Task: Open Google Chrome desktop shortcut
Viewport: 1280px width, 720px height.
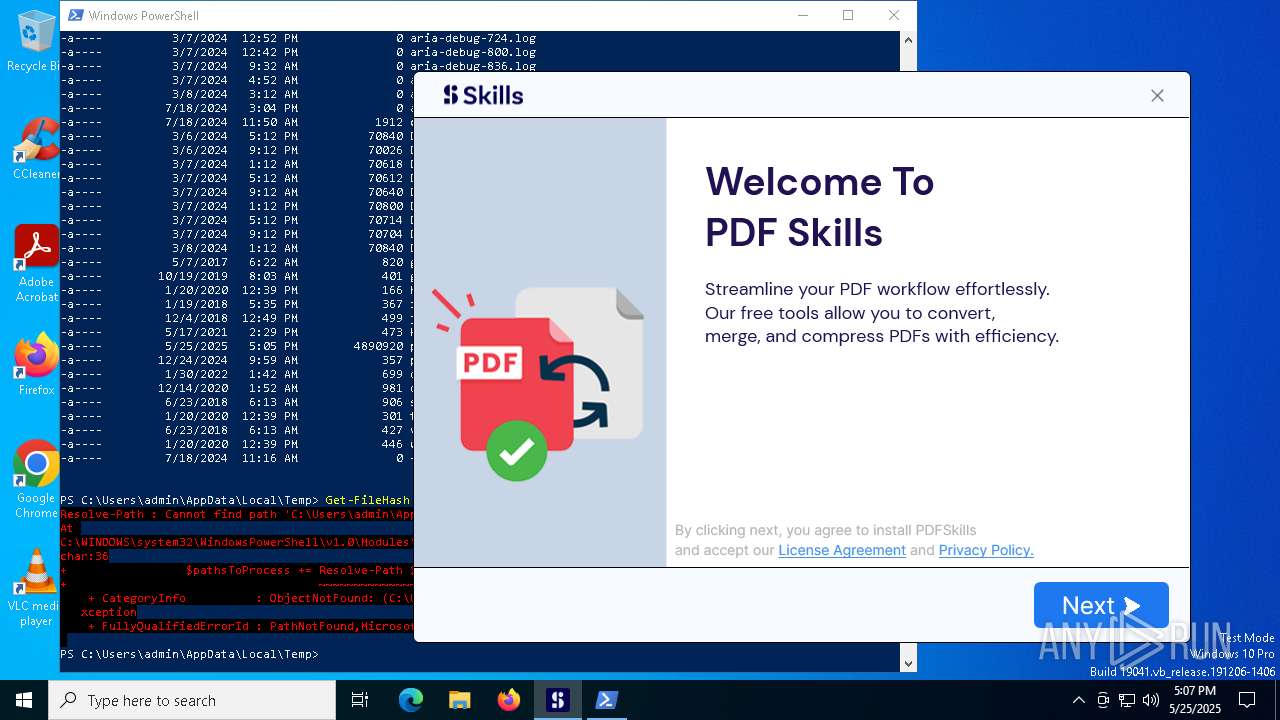Action: click(x=36, y=480)
